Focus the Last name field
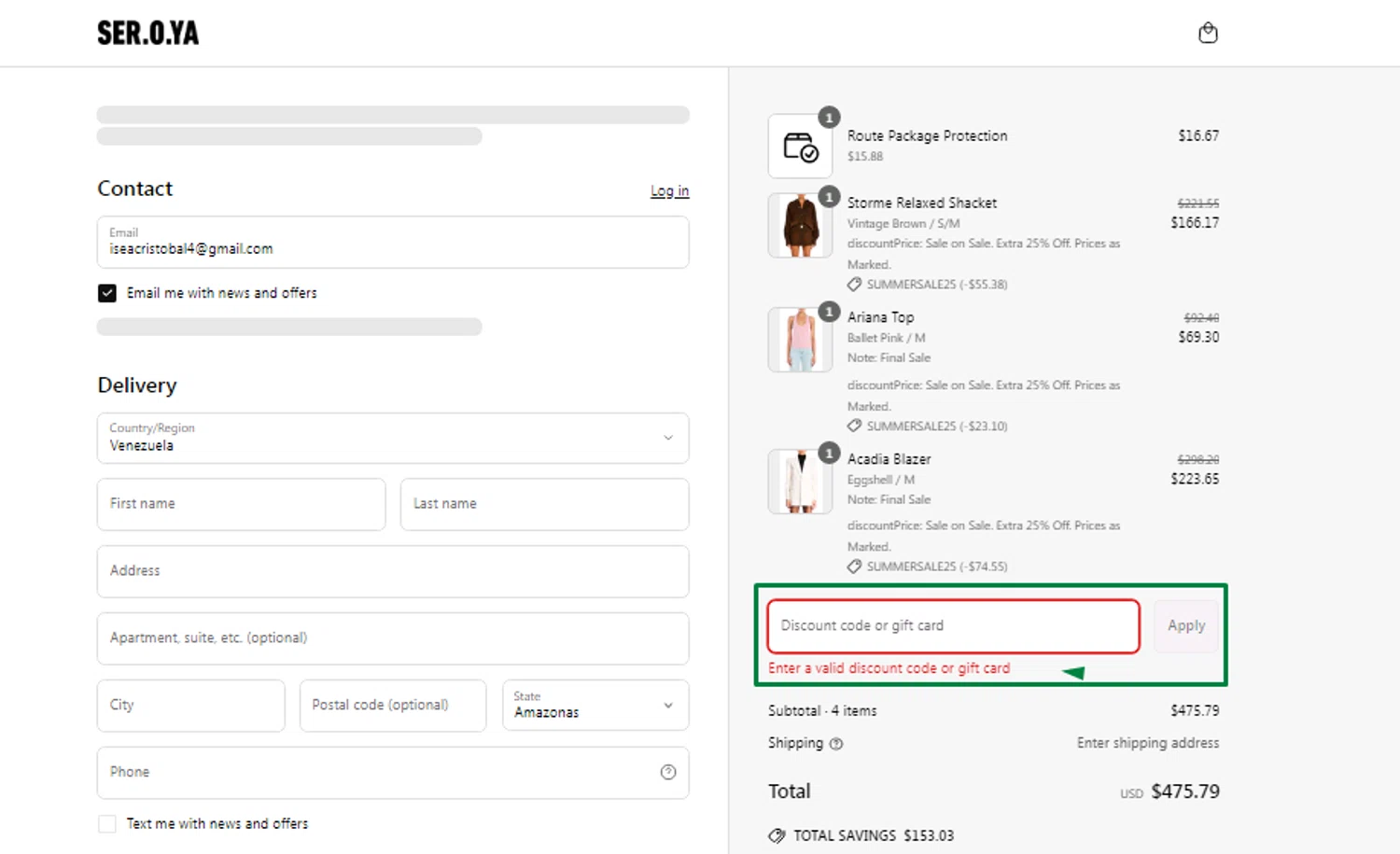1400x854 pixels. [x=545, y=504]
